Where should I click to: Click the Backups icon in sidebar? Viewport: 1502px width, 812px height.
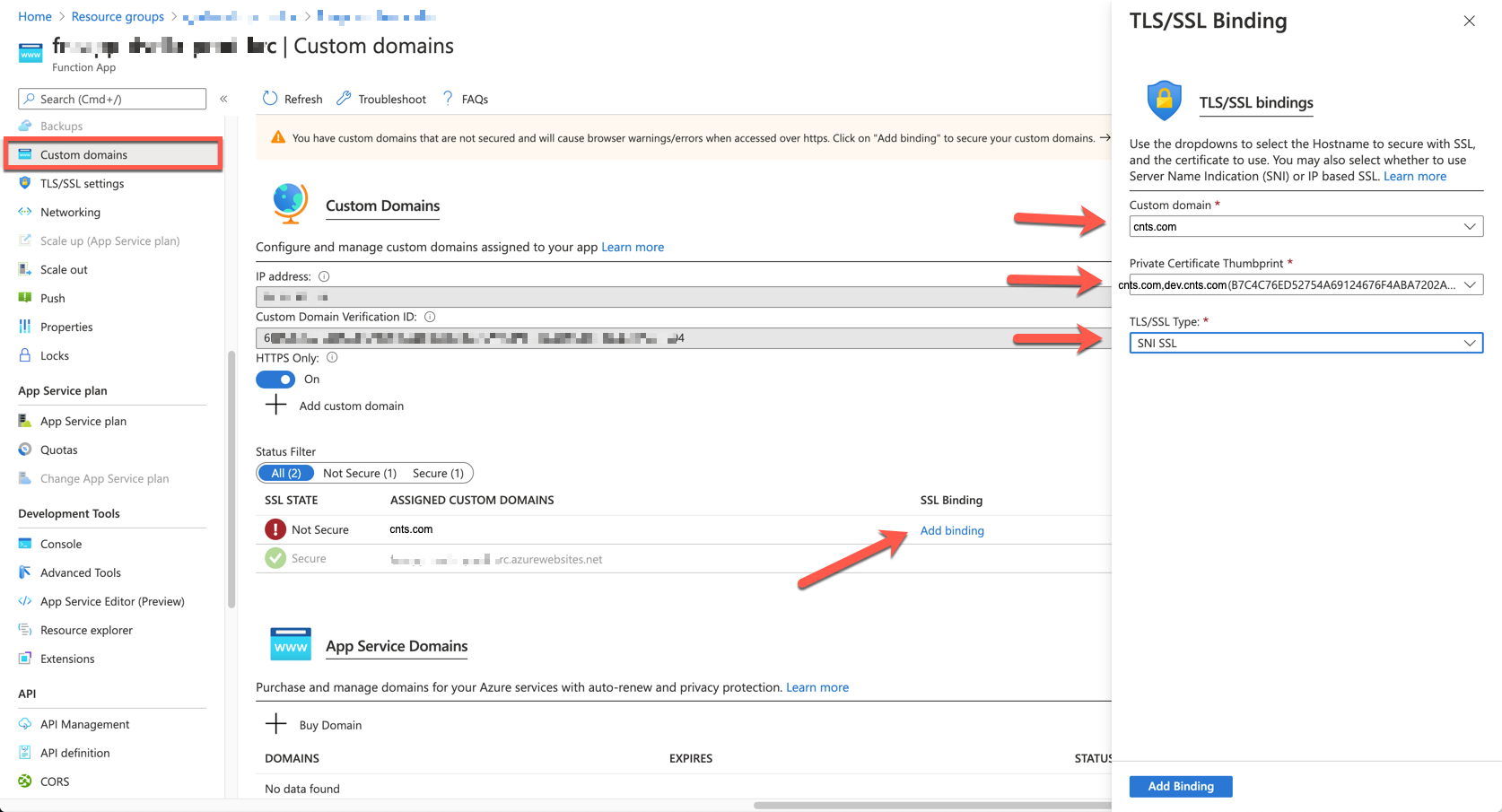25,126
